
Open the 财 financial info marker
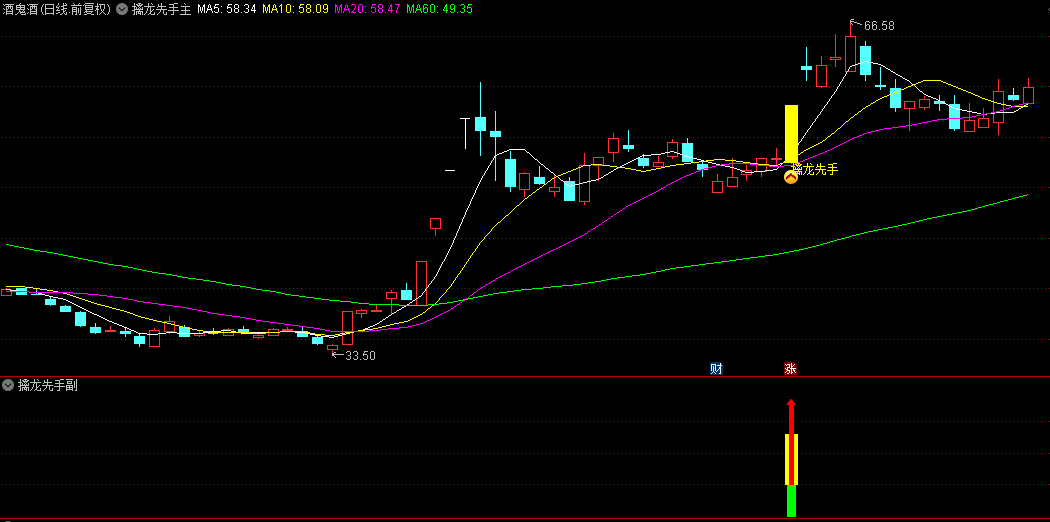pyautogui.click(x=717, y=368)
